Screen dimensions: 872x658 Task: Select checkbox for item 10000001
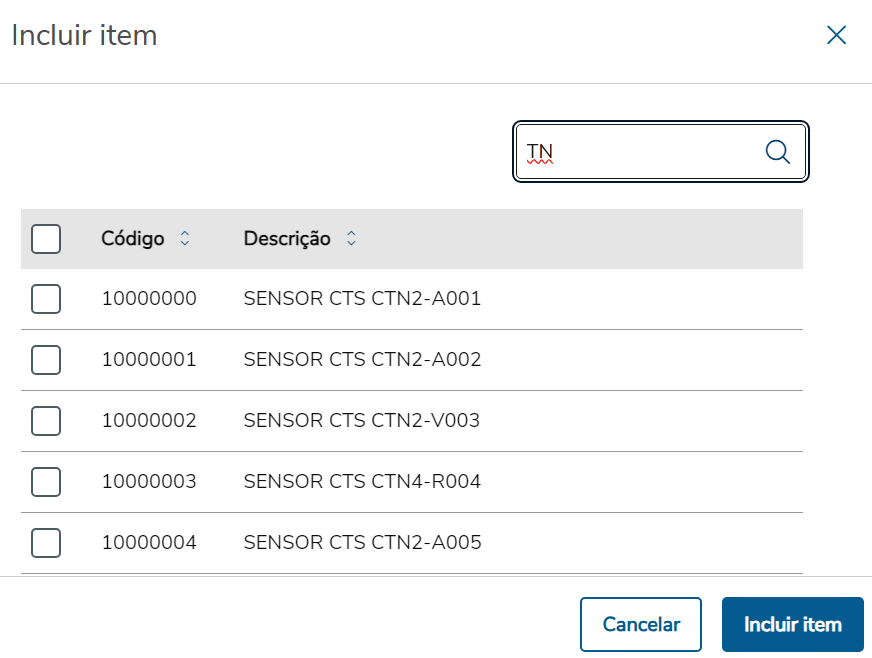click(46, 360)
